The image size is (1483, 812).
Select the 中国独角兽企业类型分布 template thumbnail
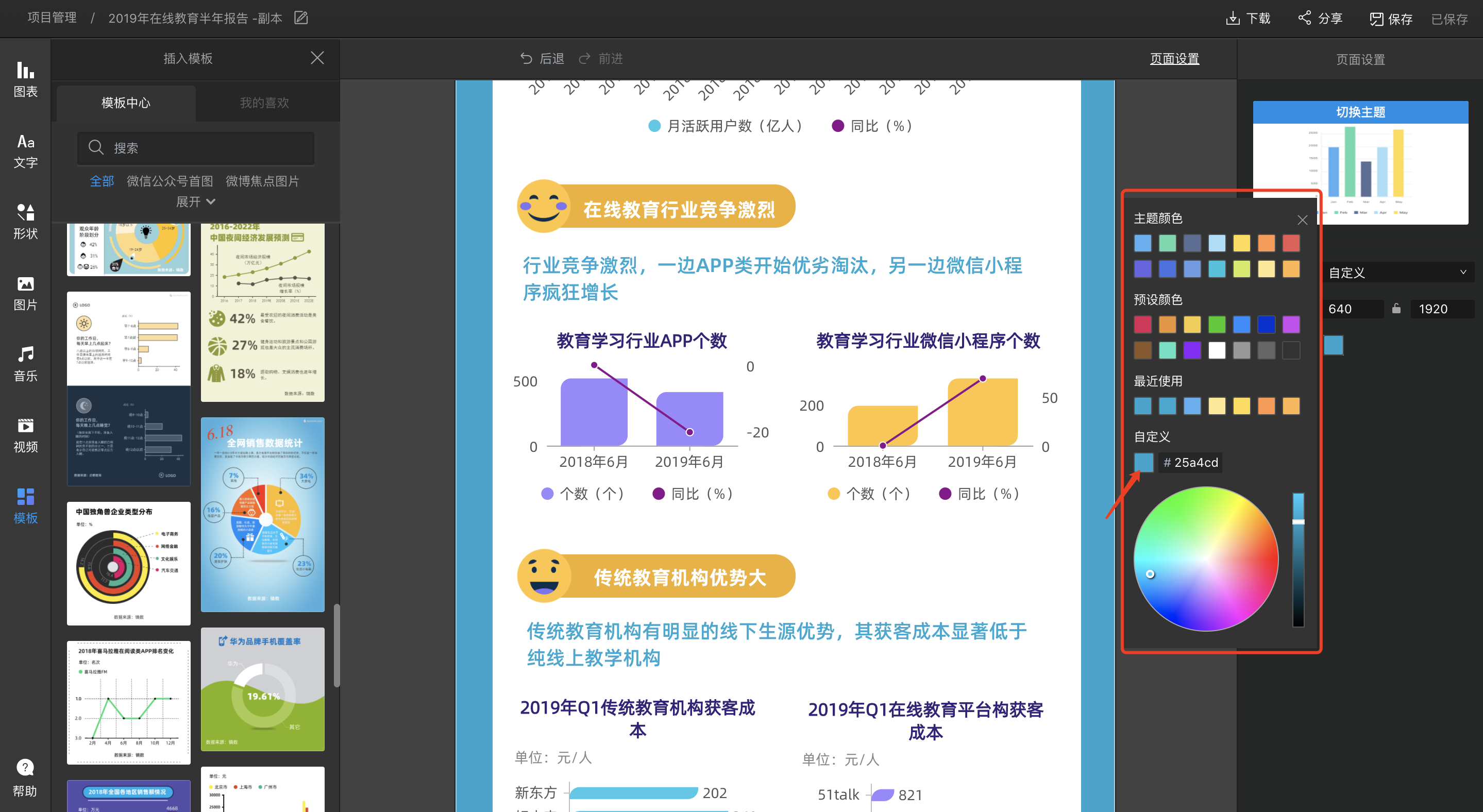pyautogui.click(x=128, y=563)
